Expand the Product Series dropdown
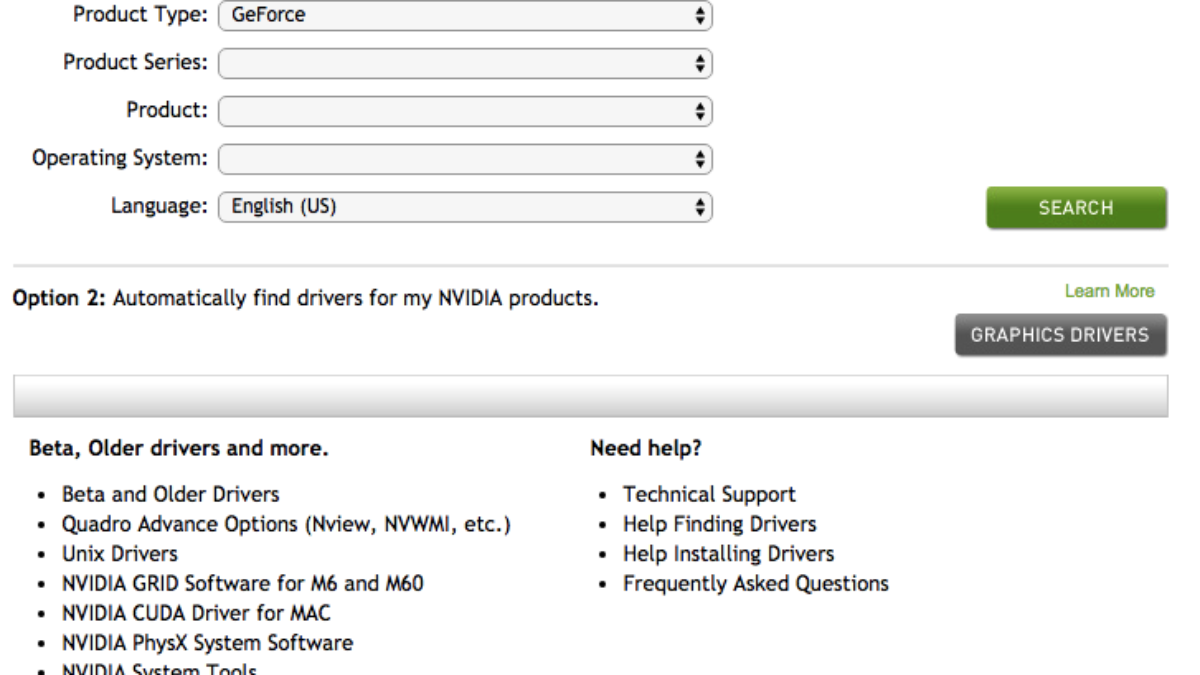The image size is (1200, 675). [464, 63]
